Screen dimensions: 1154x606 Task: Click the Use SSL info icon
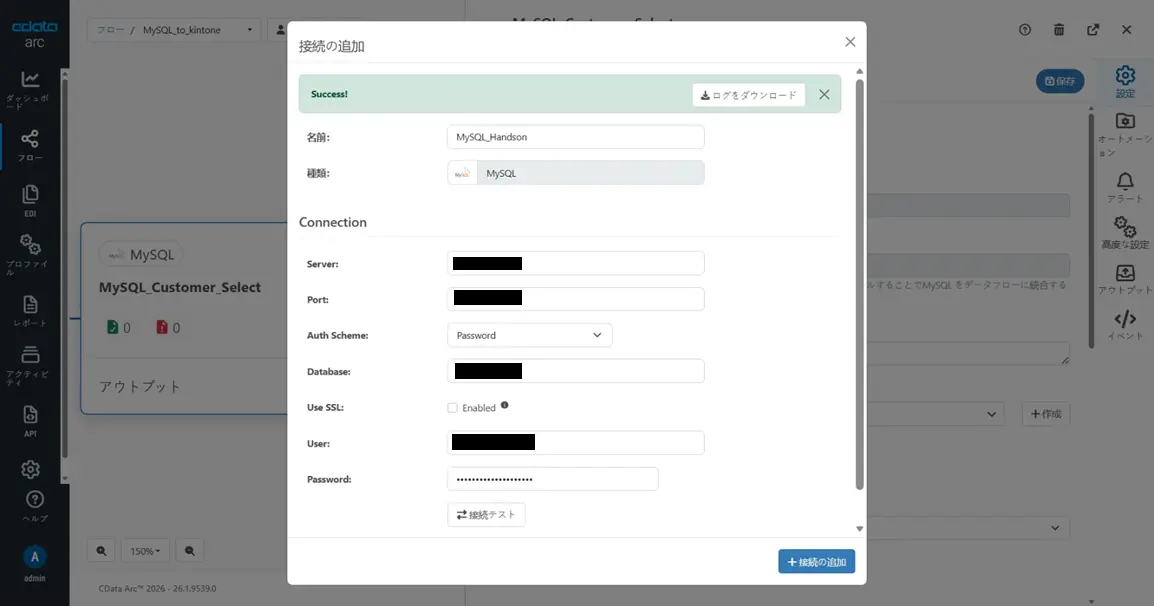pyautogui.click(x=504, y=405)
